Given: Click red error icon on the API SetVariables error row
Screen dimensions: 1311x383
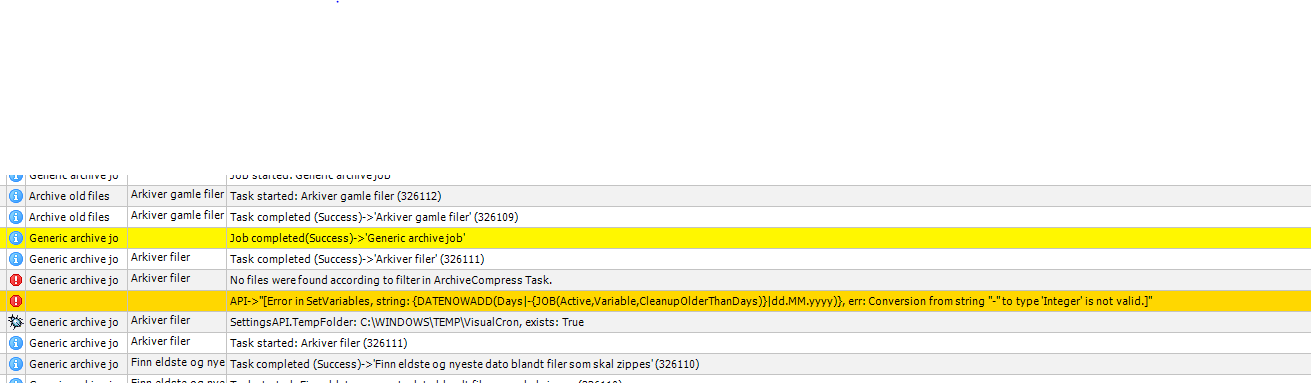Looking at the screenshot, I should pos(15,301).
